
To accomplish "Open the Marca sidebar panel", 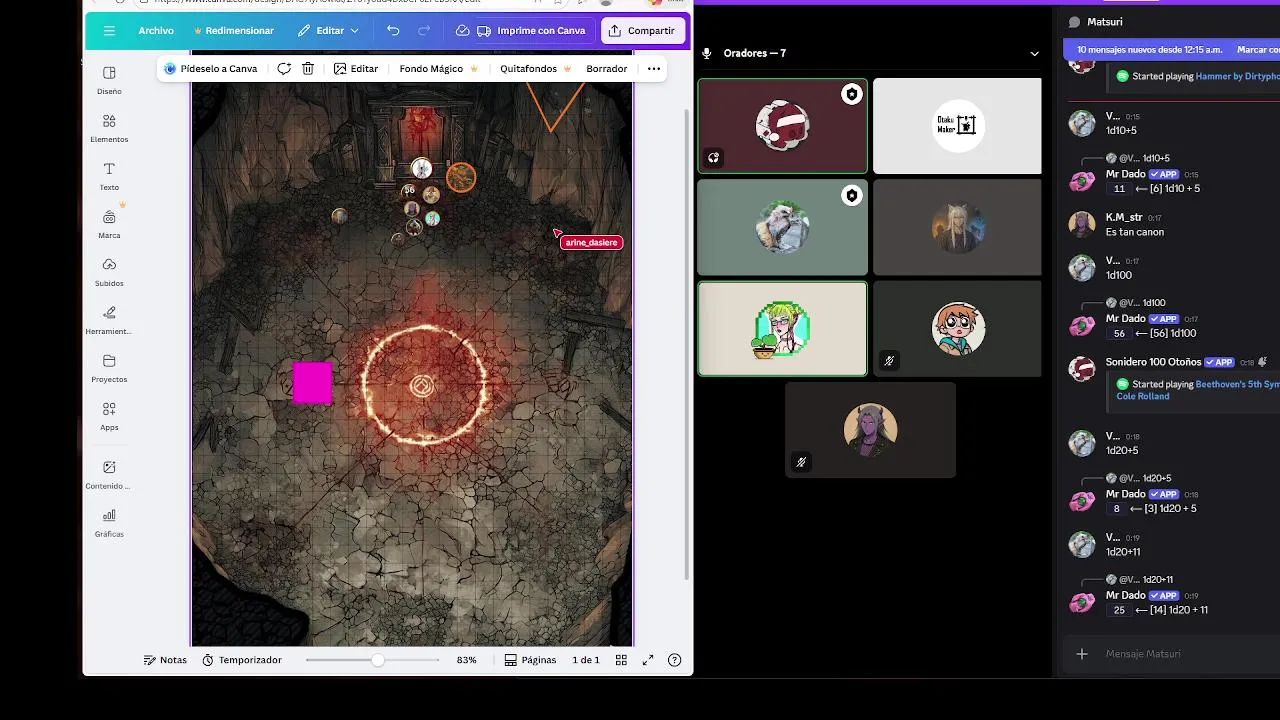I will pos(109,224).
